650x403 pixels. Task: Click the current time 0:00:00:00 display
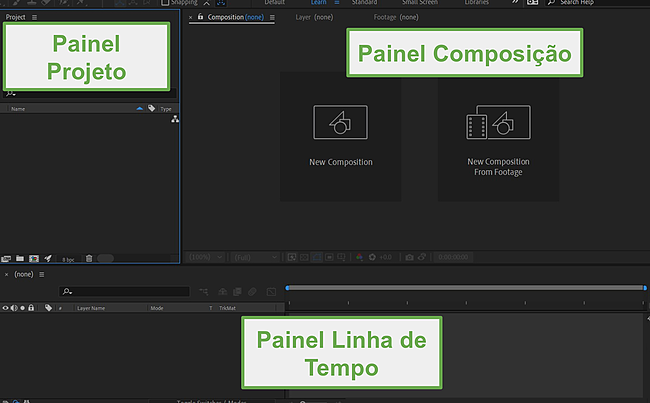453,257
